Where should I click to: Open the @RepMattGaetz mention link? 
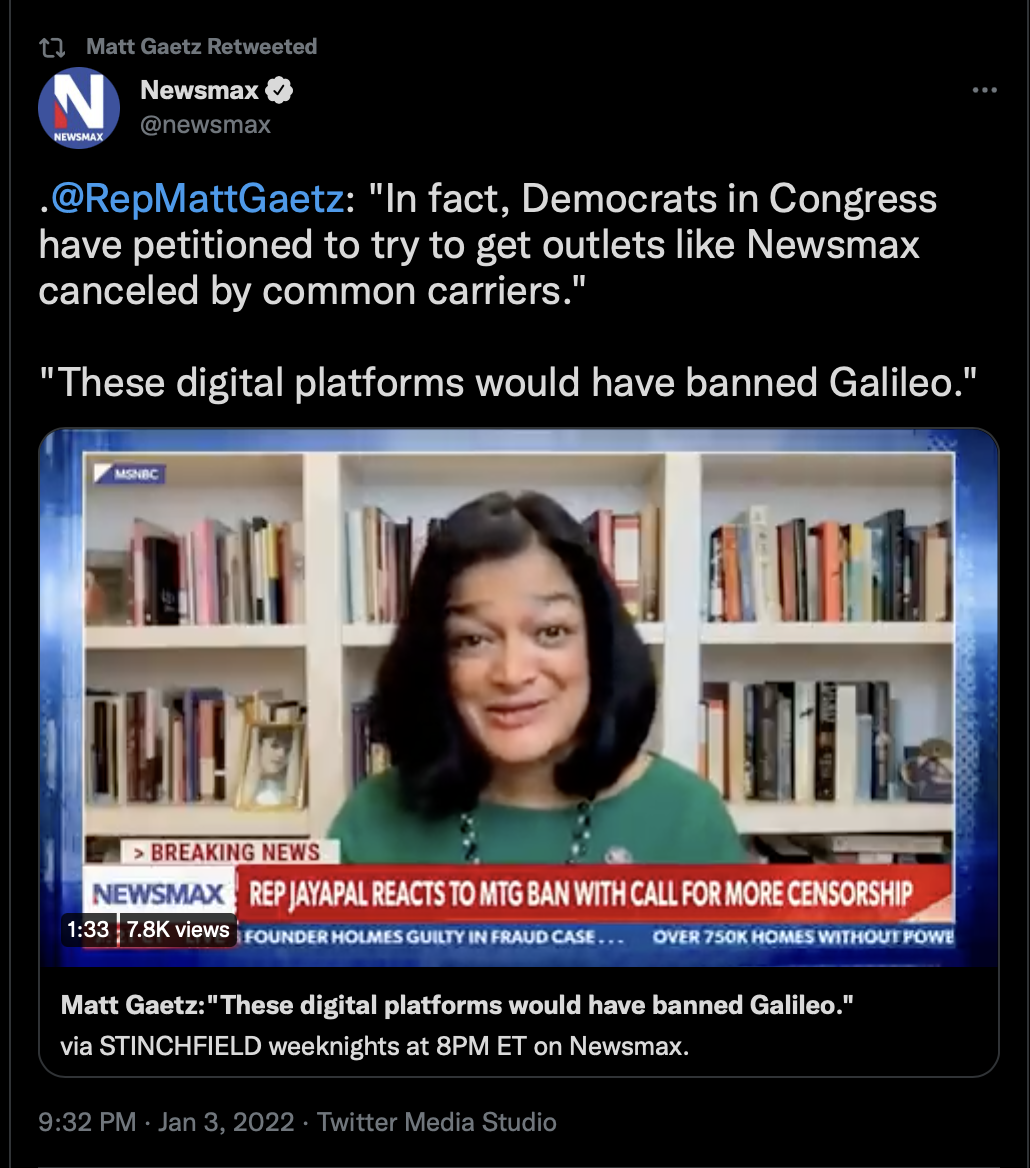coord(197,199)
